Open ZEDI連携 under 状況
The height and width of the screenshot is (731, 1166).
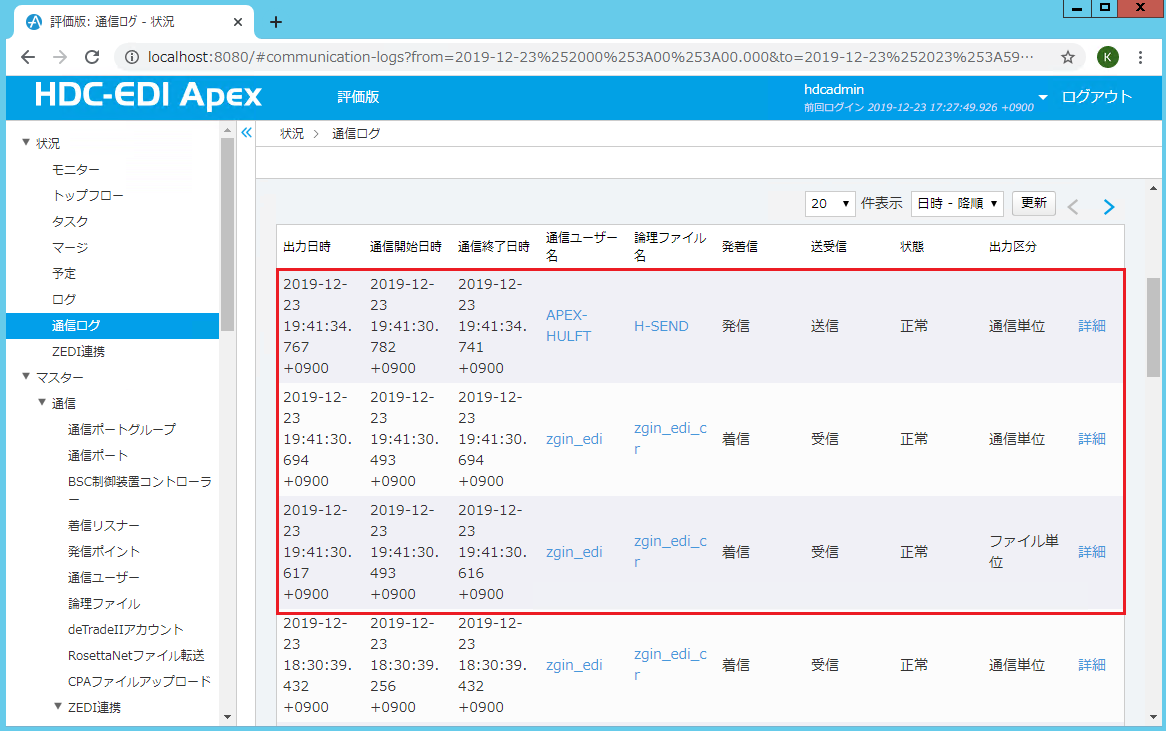(78, 352)
